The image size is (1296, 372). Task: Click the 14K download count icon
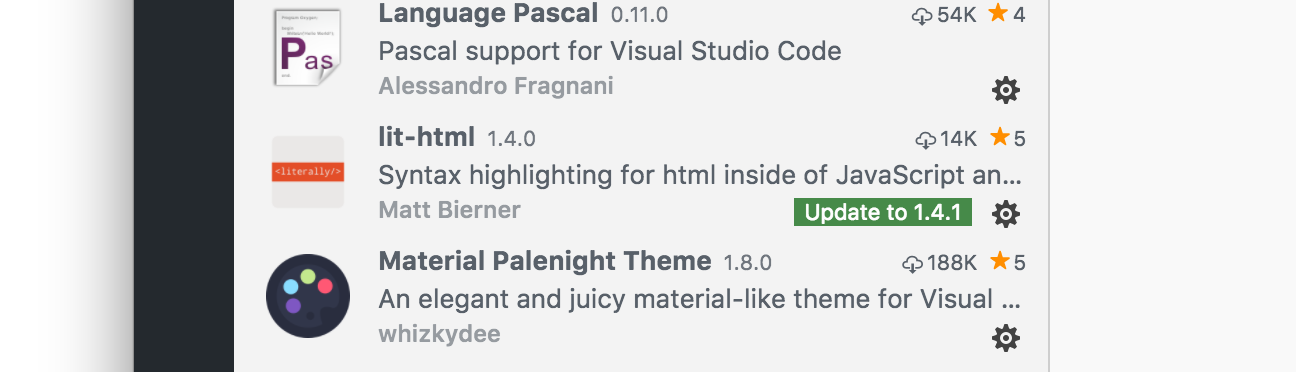tap(926, 139)
